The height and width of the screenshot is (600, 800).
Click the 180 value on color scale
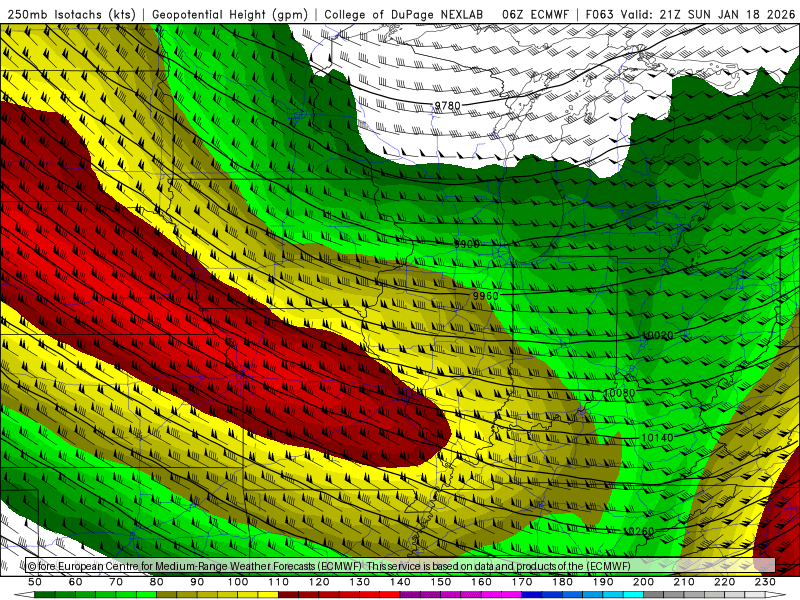pyautogui.click(x=563, y=582)
